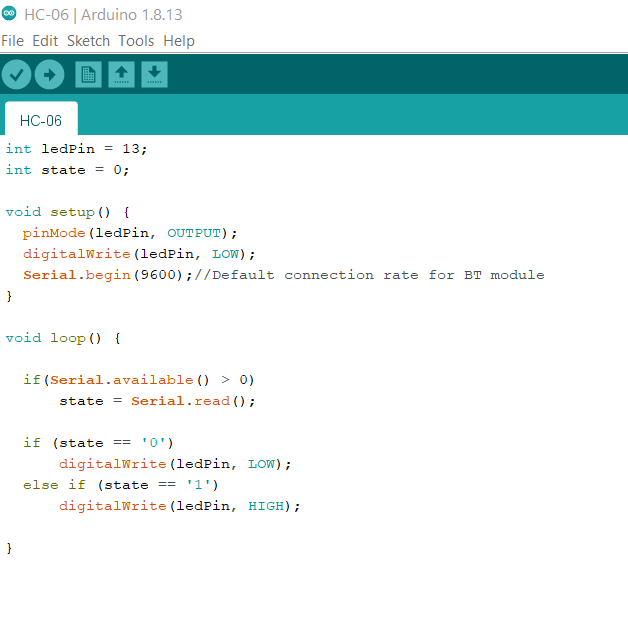The width and height of the screenshot is (628, 641).
Task: Click 'Serial.begin(9600);' in the code
Action: coord(108,275)
